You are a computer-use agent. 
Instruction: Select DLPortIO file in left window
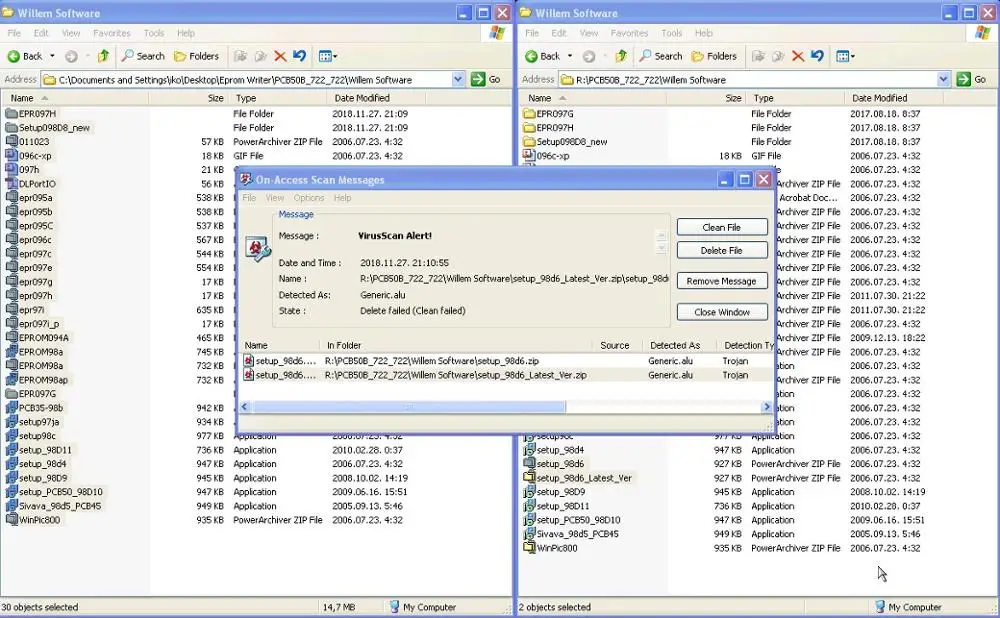pyautogui.click(x=31, y=184)
